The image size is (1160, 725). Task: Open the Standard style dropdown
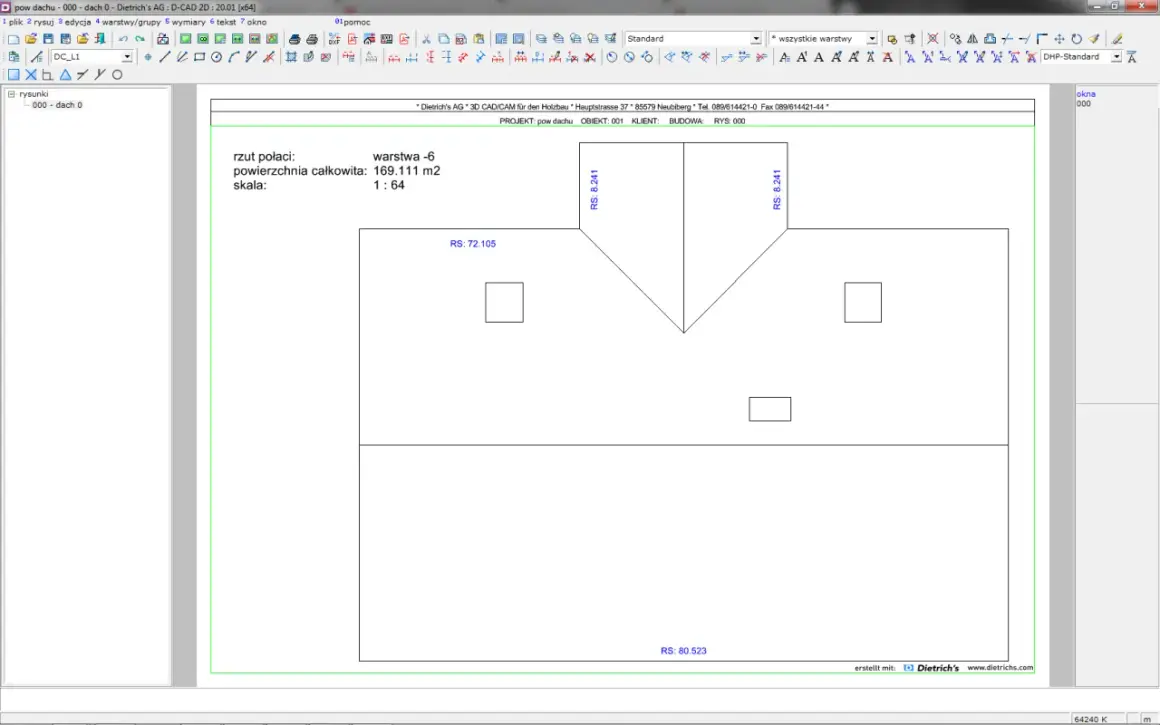coord(755,38)
